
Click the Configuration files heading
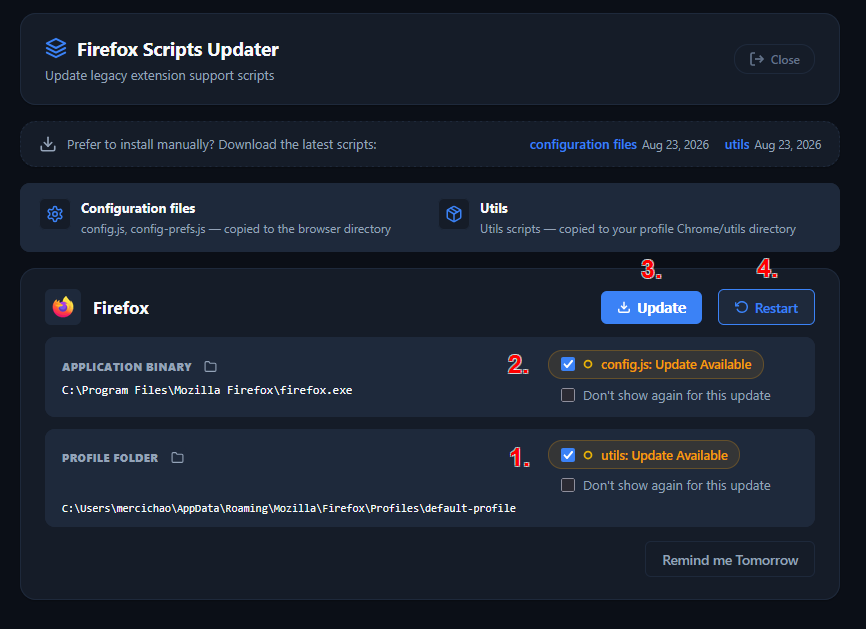138,208
